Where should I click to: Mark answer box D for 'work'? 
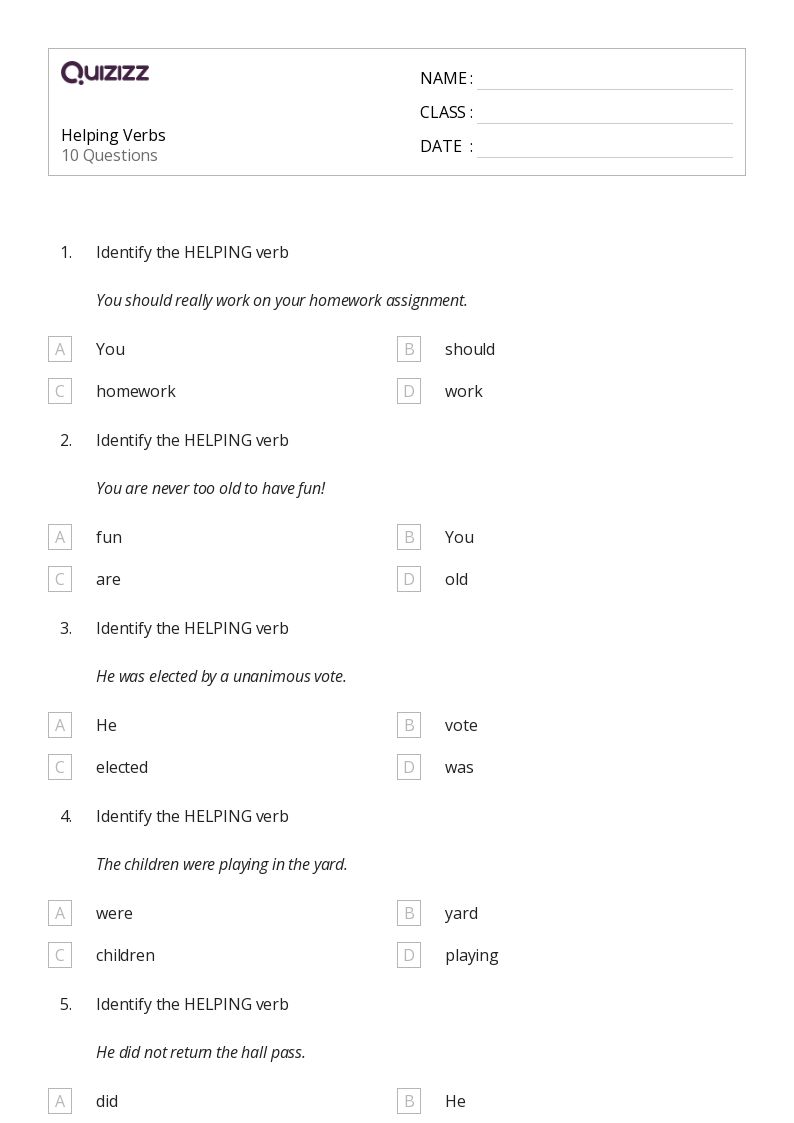pos(409,391)
